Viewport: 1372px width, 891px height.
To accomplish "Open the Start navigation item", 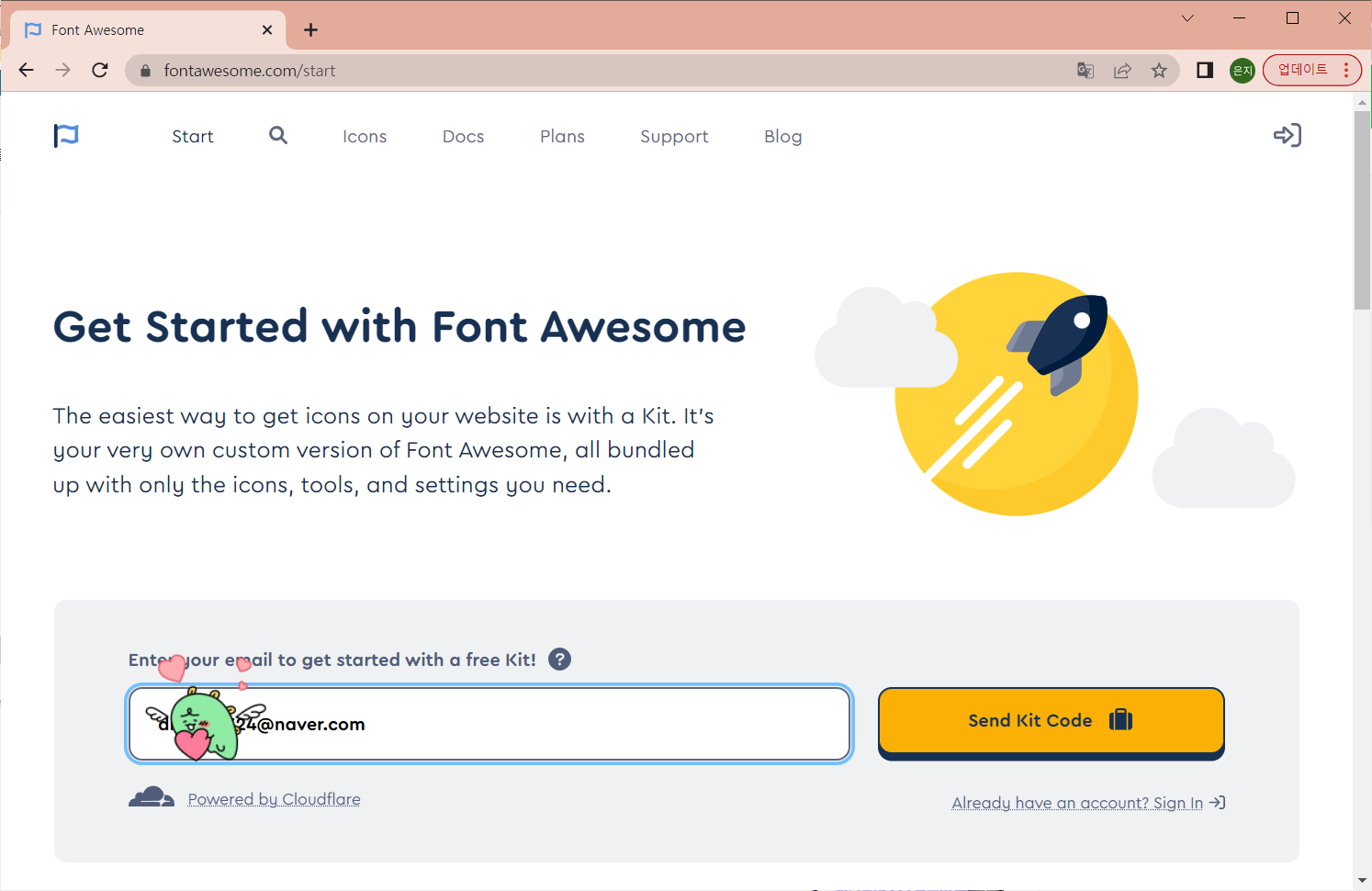I will (193, 136).
